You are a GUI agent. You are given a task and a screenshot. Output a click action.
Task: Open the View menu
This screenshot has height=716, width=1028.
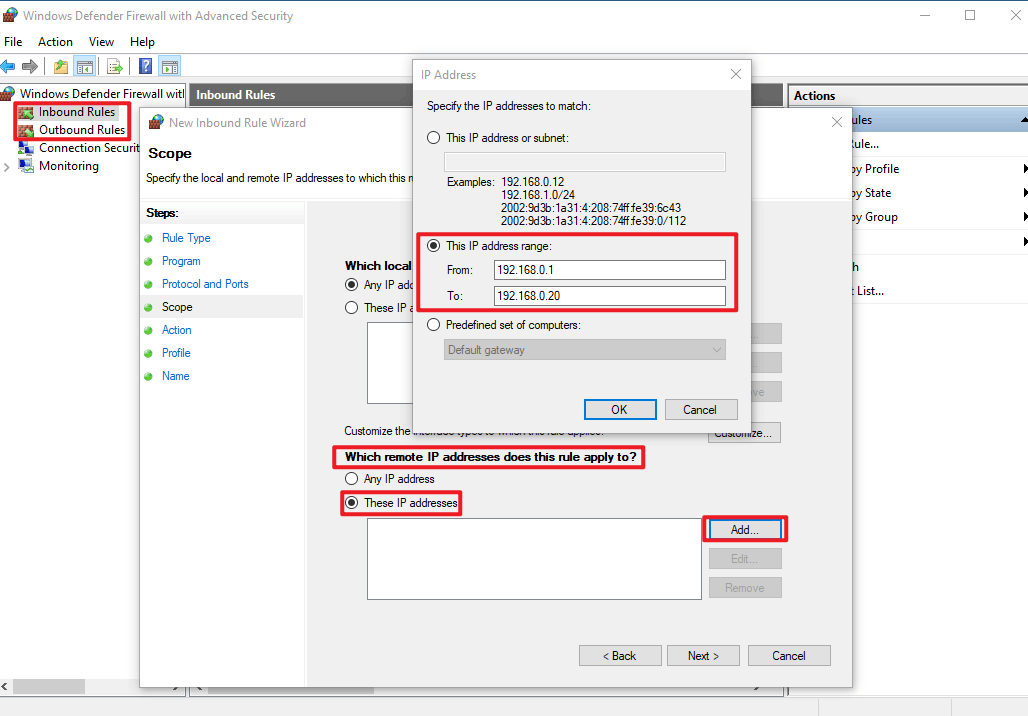click(101, 41)
